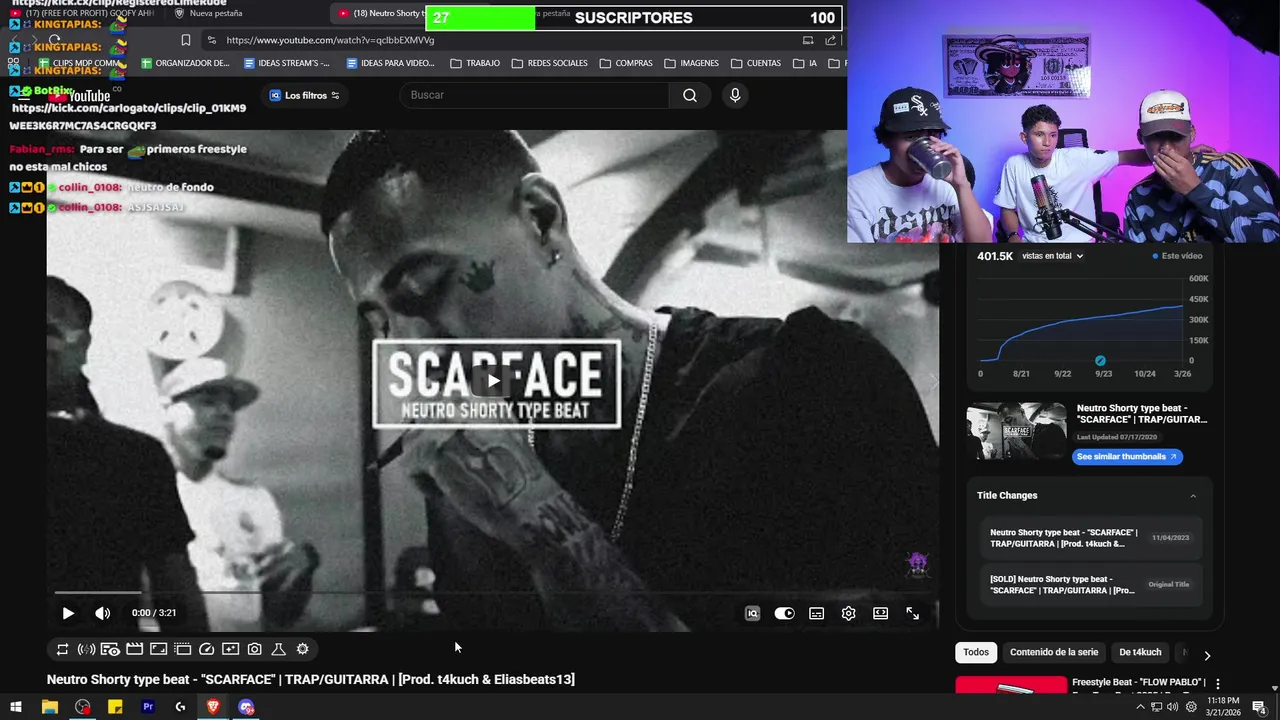Show more chips with the right arrow

point(1207,656)
